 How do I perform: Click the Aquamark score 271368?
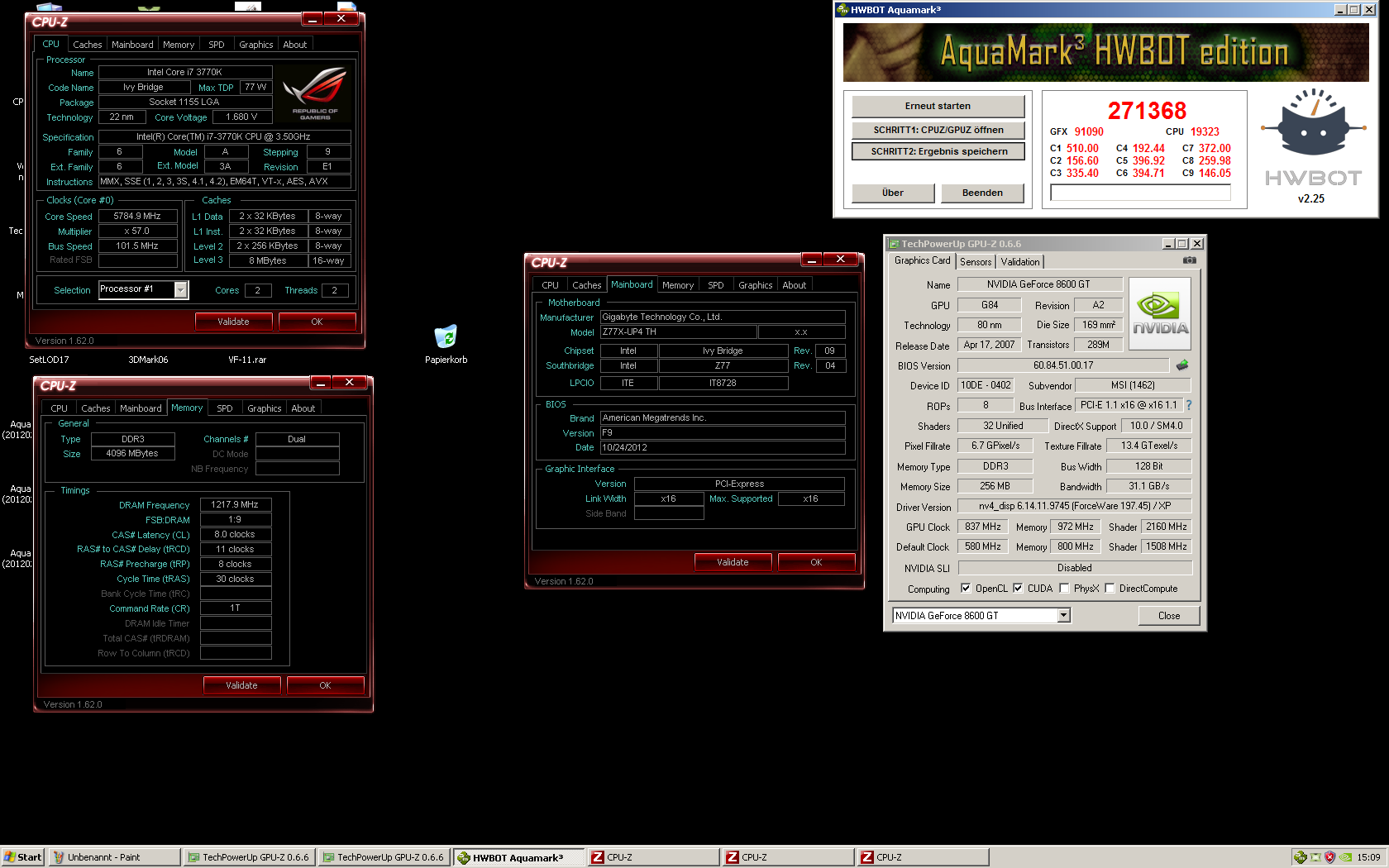[1147, 111]
